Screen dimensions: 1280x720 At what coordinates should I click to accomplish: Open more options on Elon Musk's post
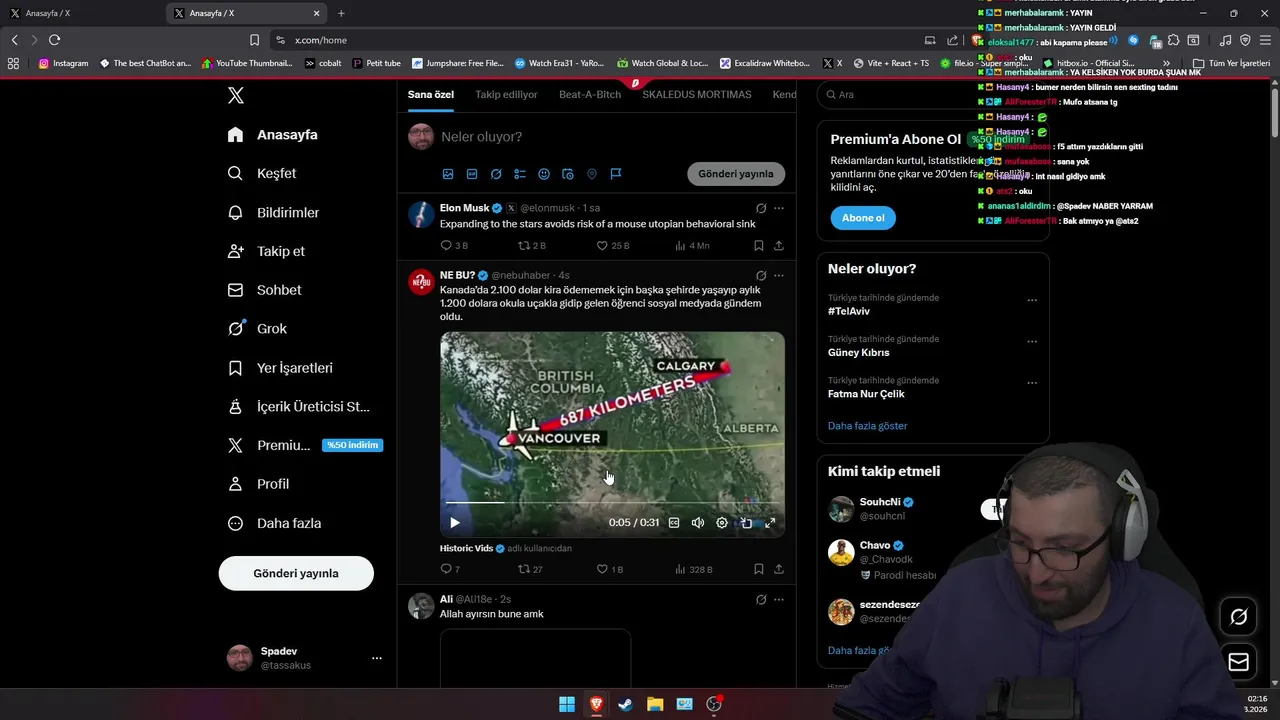[779, 208]
